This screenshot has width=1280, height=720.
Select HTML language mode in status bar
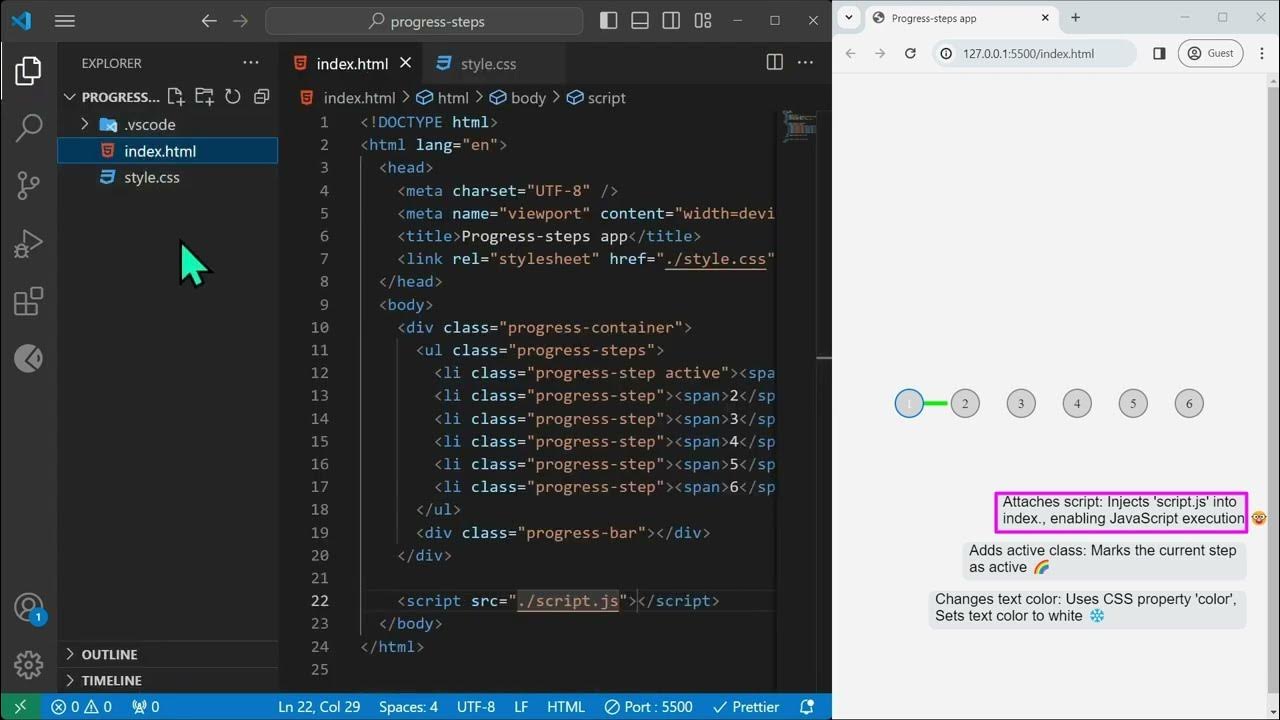[566, 707]
